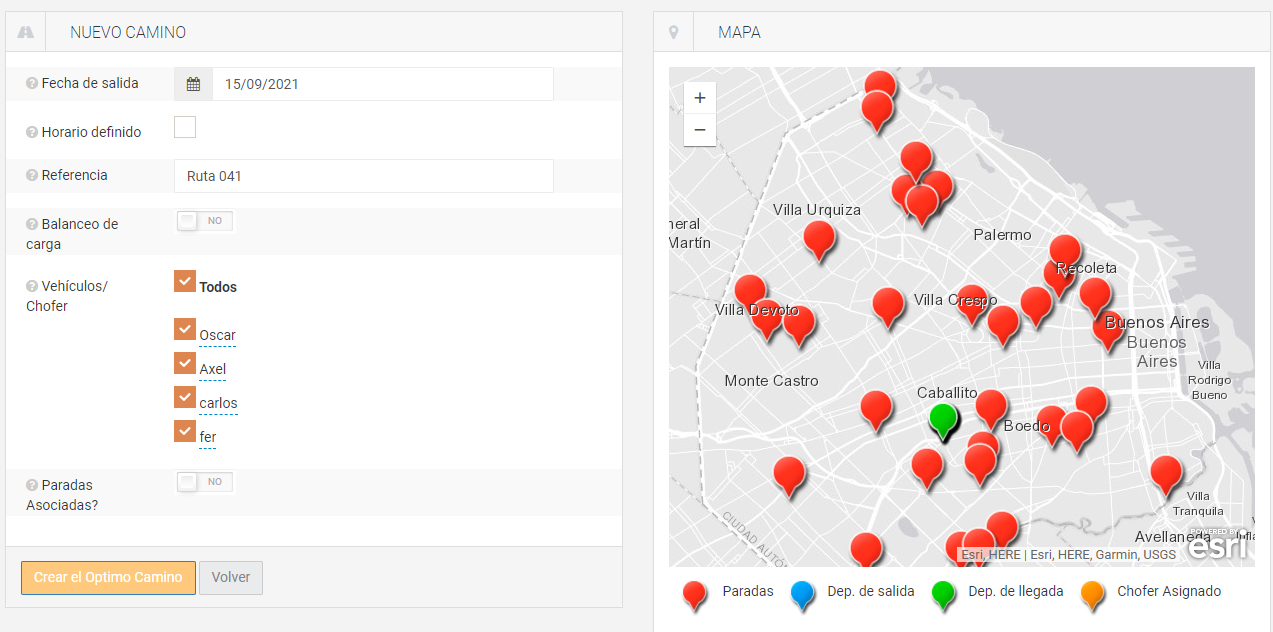The width and height of the screenshot is (1273, 632).
Task: Toggle the Paradas Asociadas switch
Action: pos(204,482)
